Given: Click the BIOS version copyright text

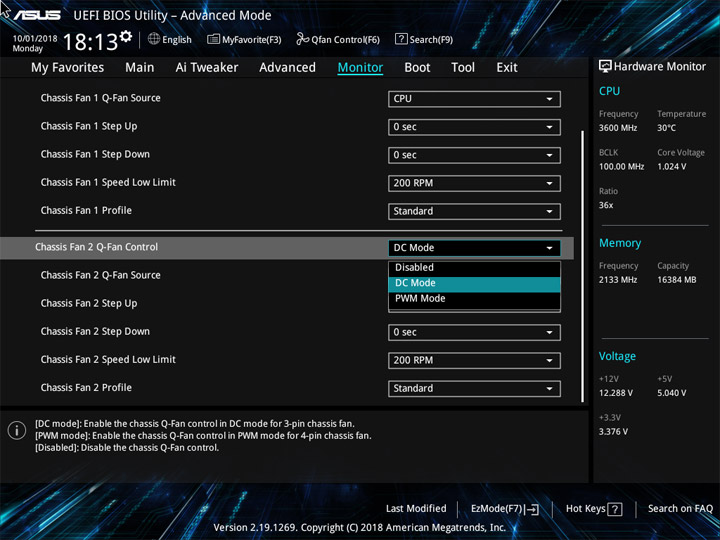Looking at the screenshot, I should (360, 527).
